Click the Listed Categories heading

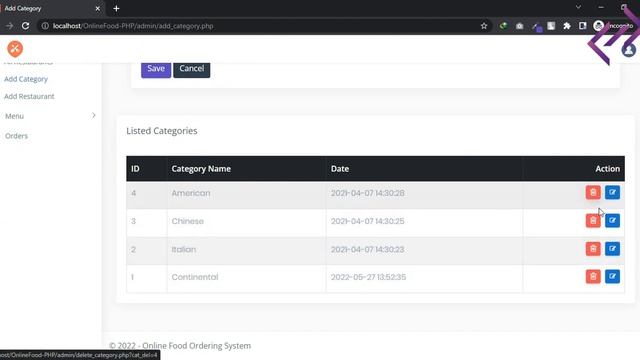click(x=162, y=131)
